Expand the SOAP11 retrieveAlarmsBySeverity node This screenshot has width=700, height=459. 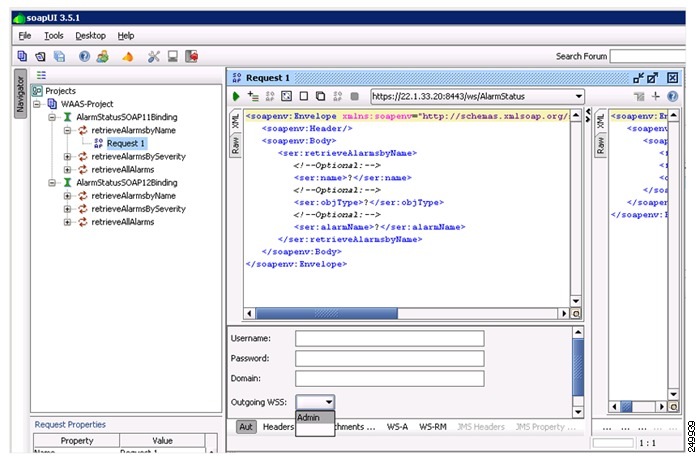coord(67,157)
